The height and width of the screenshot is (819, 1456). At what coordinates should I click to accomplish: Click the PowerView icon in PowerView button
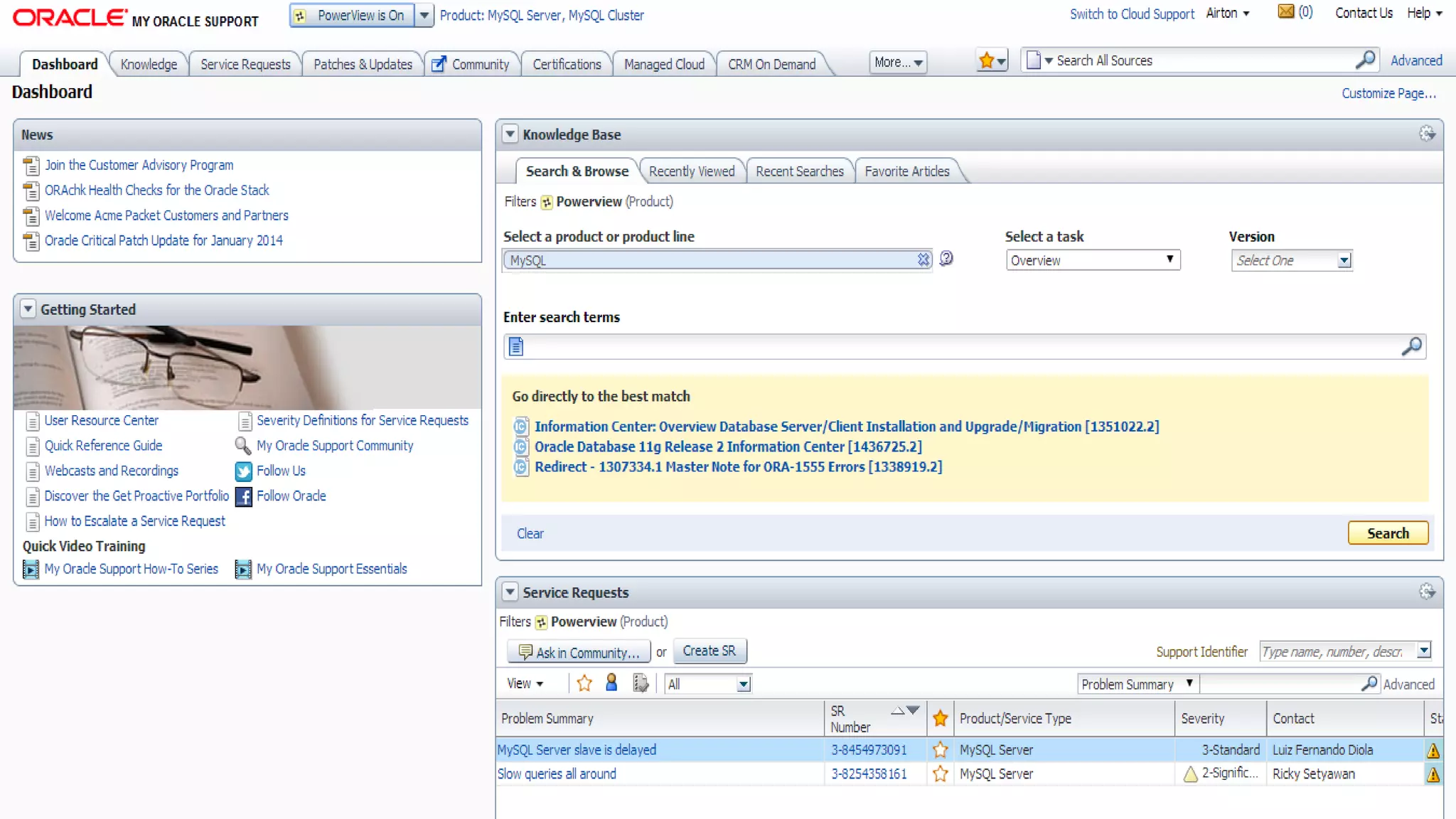pos(300,16)
